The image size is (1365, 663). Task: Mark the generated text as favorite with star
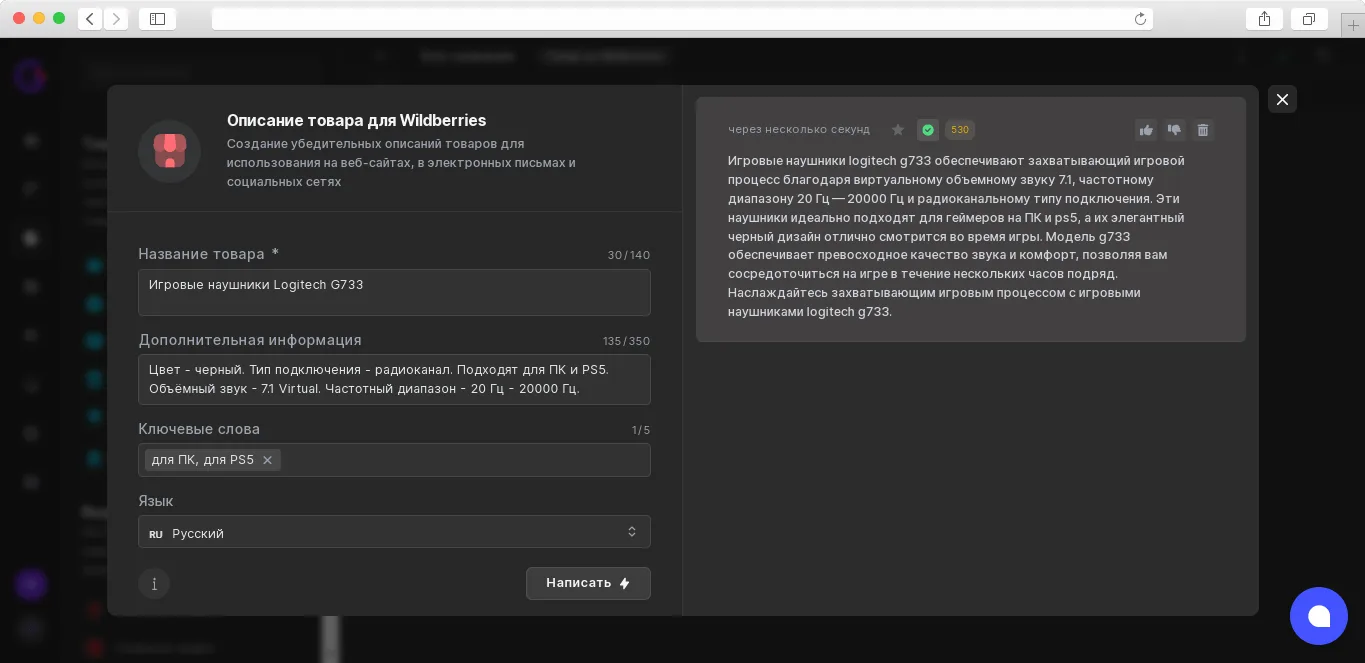898,130
